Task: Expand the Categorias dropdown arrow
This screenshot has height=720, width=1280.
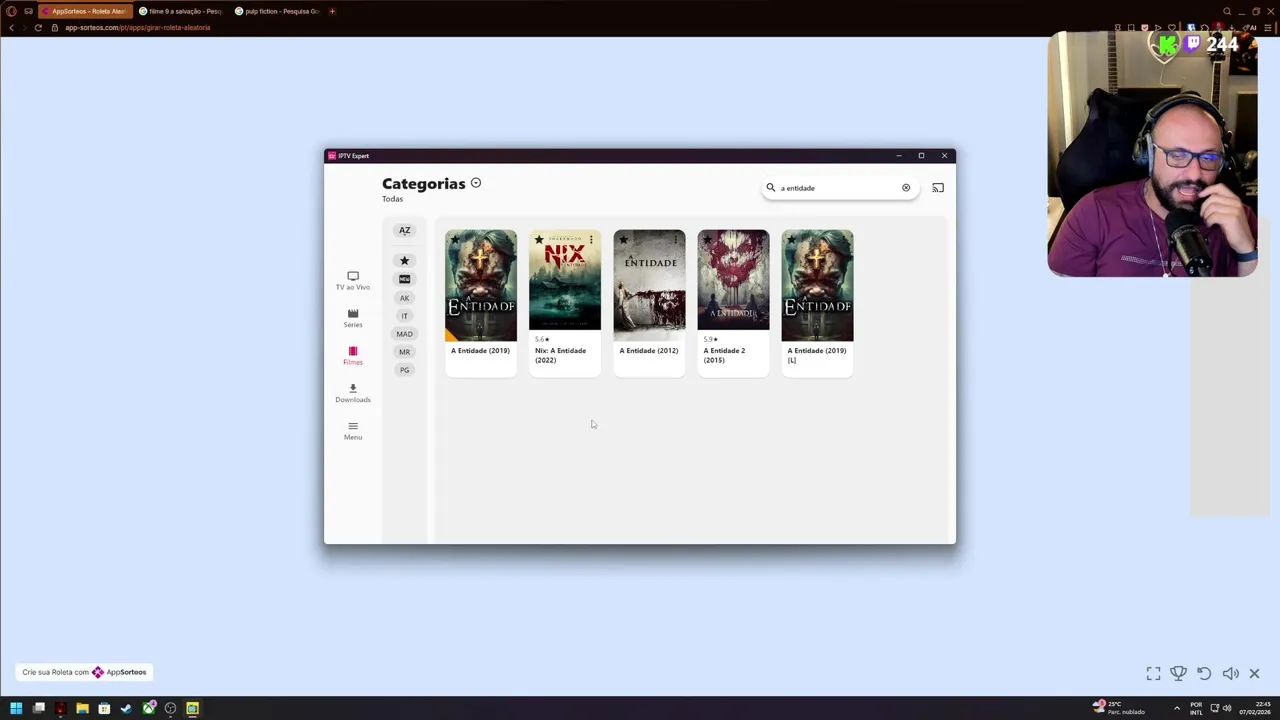Action: 476,183
